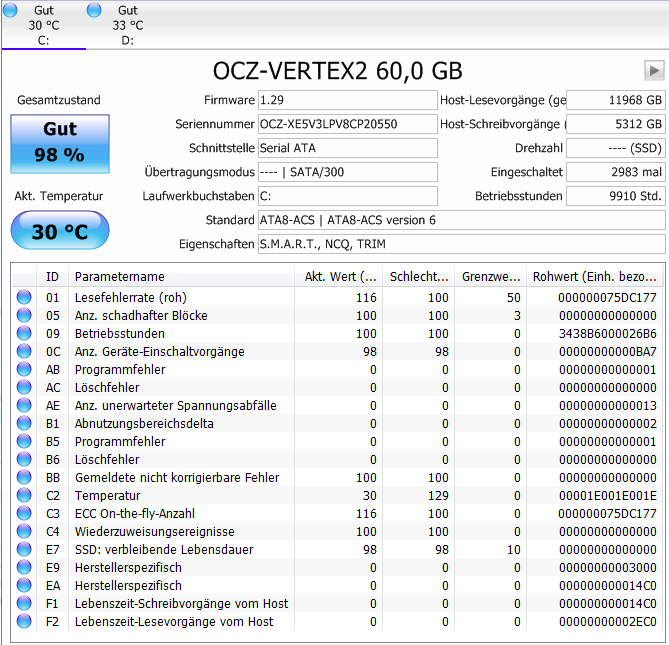Click status orb of Anz. schadhafter Blöcke row

tap(24, 315)
